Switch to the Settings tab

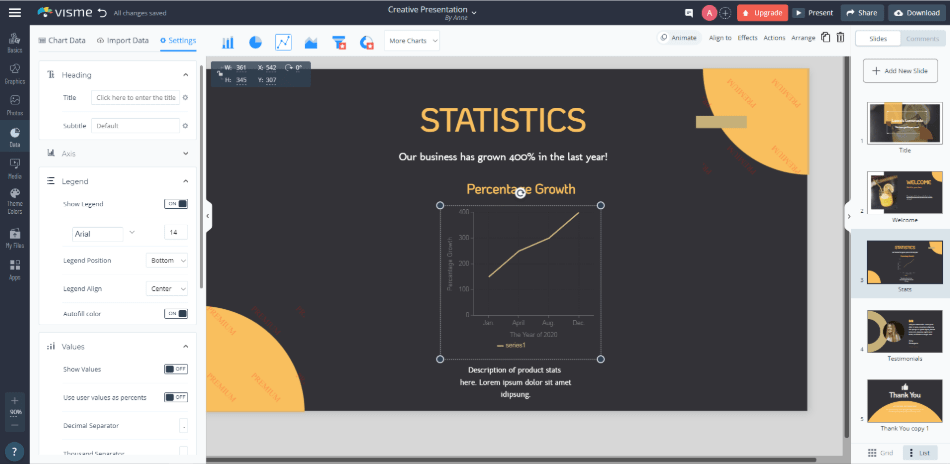coord(178,41)
